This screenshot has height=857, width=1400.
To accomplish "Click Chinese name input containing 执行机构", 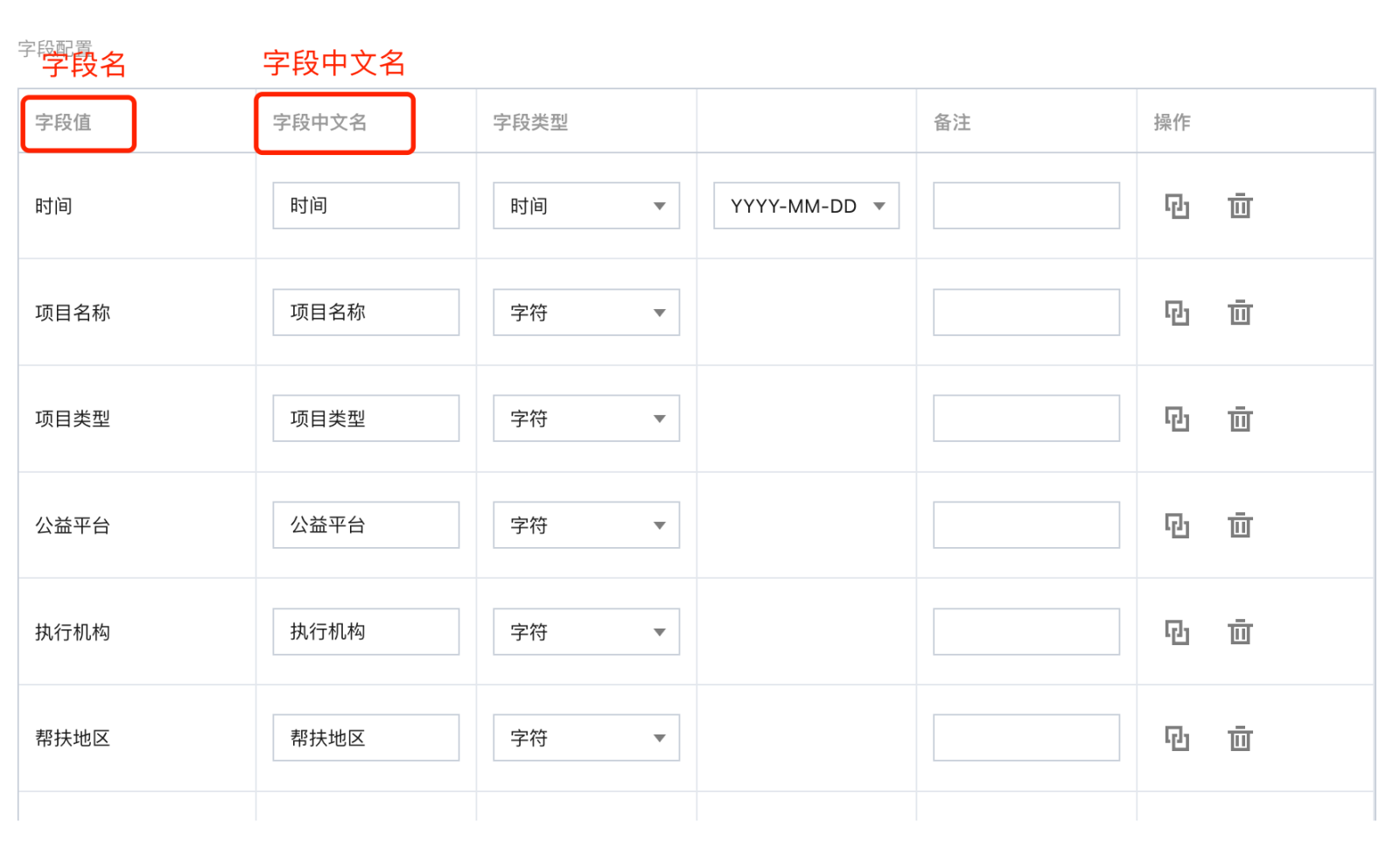I will pyautogui.click(x=366, y=632).
